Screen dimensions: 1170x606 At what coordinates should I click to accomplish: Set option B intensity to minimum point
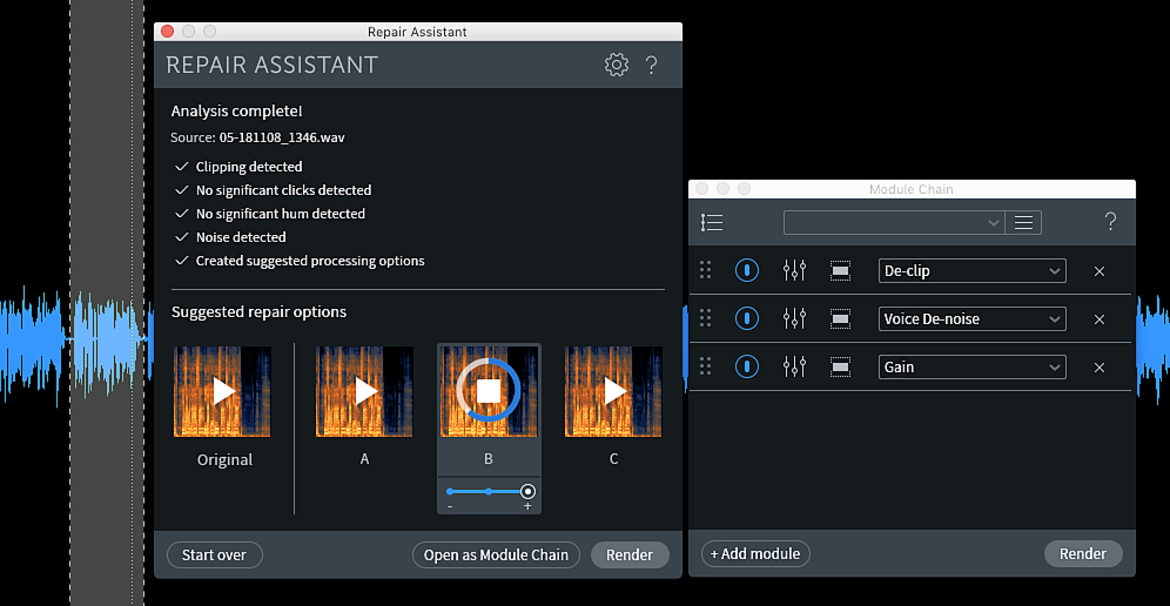[449, 491]
